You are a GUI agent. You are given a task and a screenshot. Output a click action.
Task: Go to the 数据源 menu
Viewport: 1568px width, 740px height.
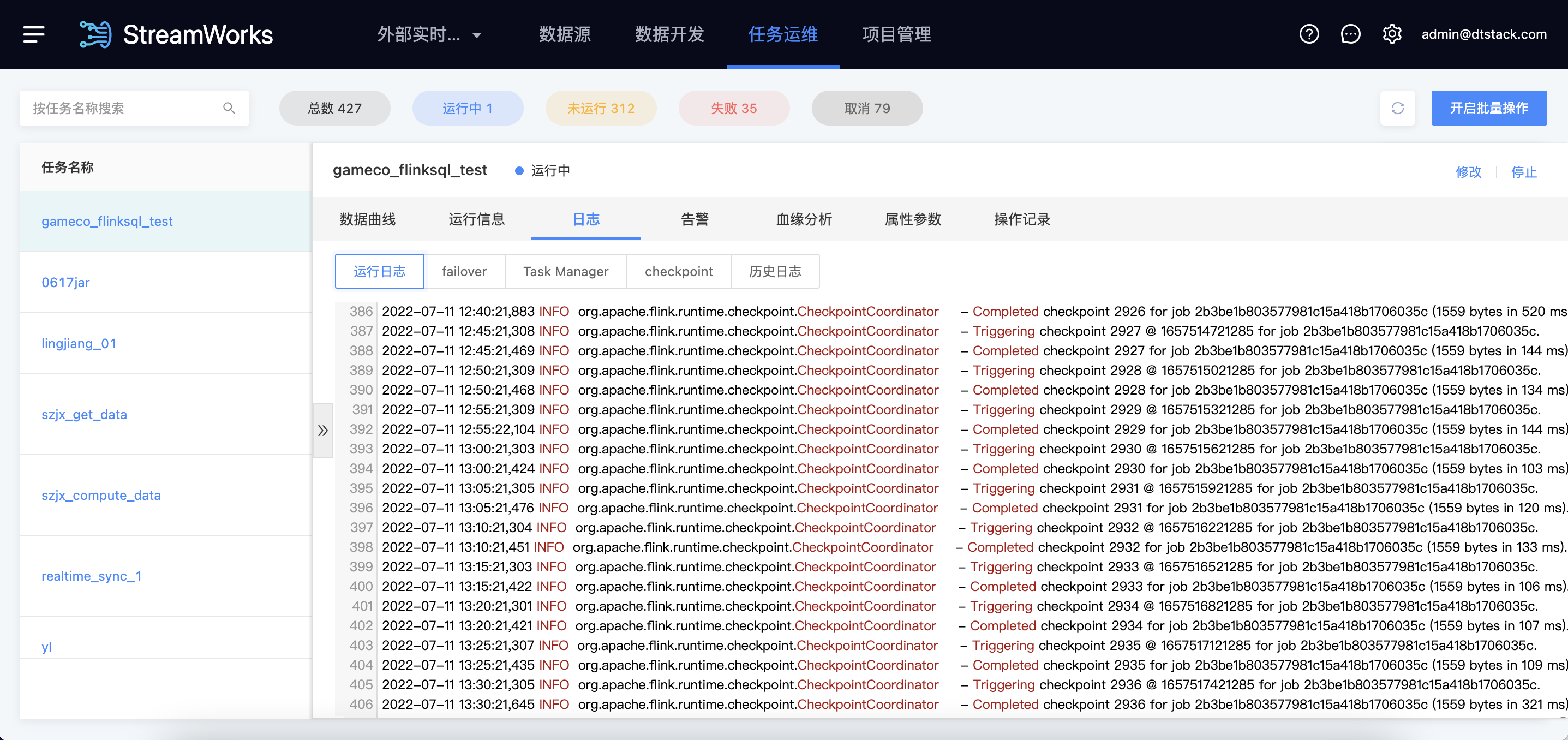[x=565, y=35]
